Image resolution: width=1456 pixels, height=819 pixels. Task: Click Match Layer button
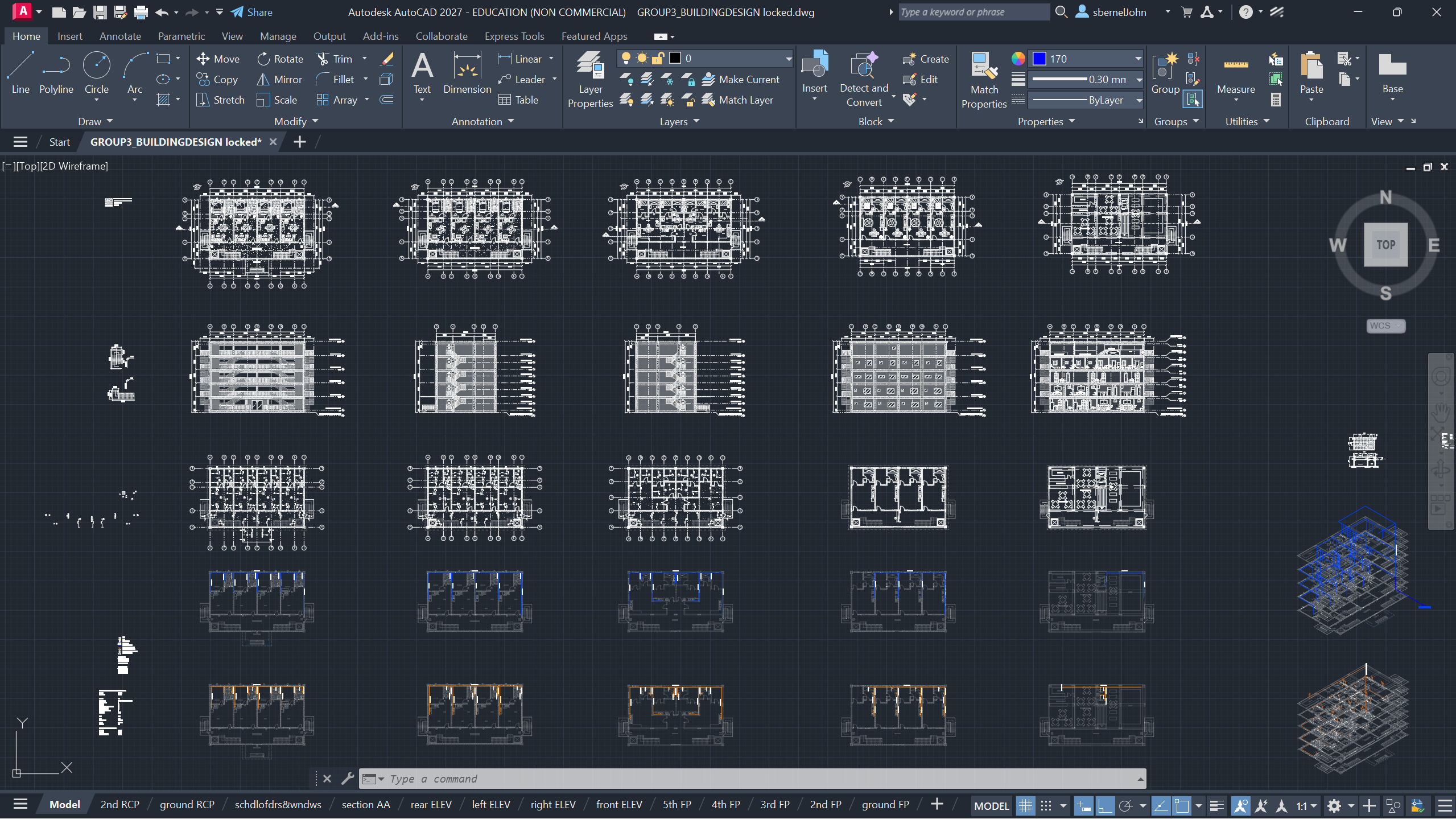[x=737, y=100]
